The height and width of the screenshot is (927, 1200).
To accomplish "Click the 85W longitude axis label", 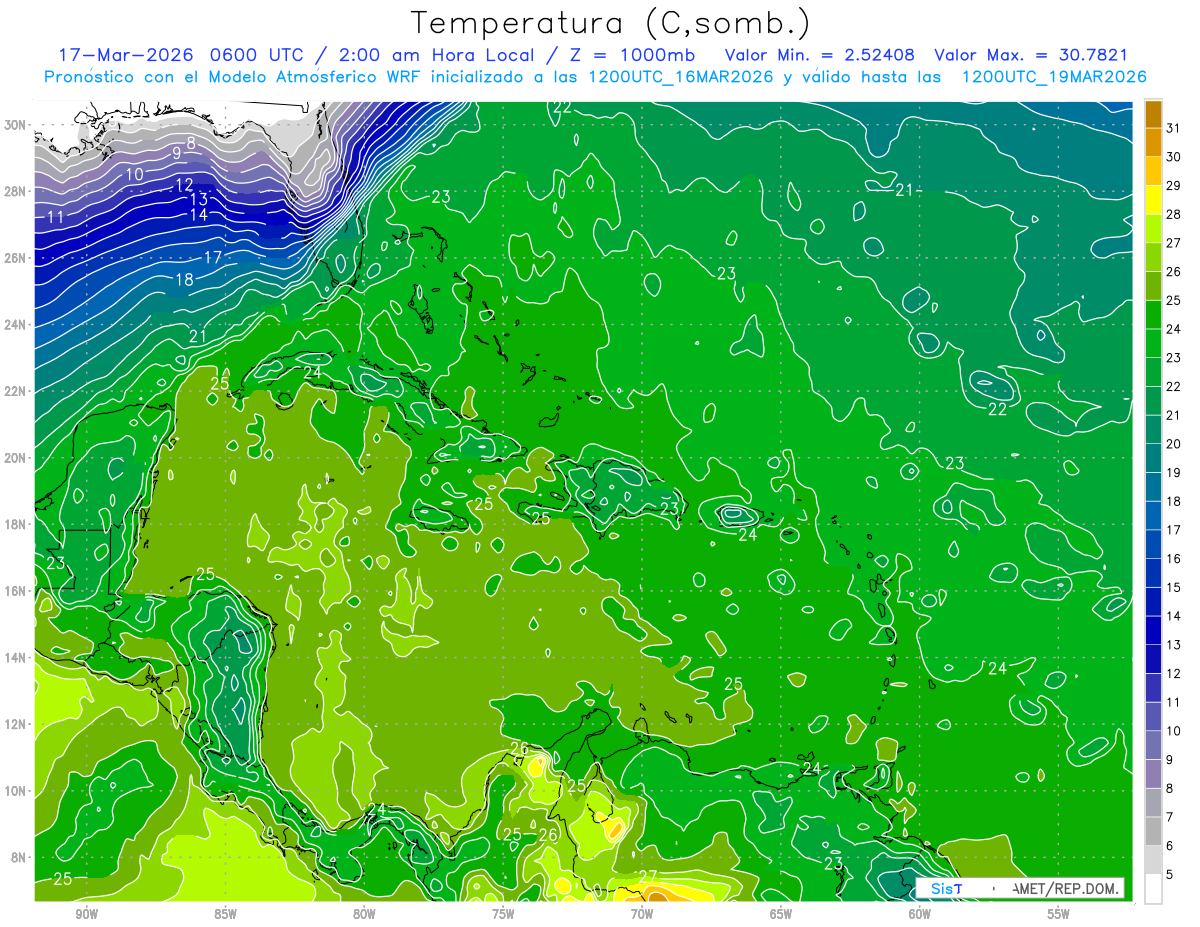I will click(225, 914).
